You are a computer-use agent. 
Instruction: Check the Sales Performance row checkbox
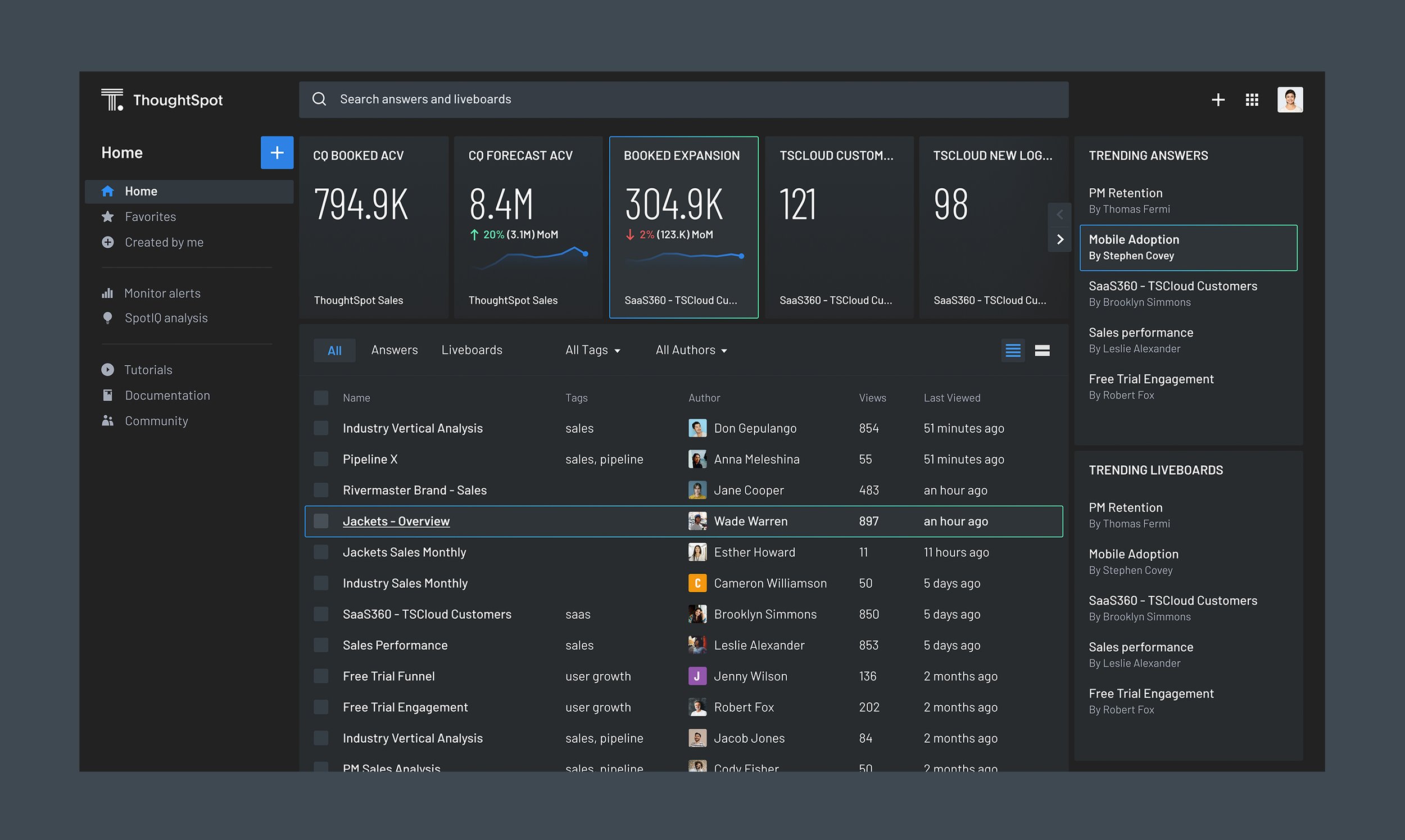click(x=321, y=645)
